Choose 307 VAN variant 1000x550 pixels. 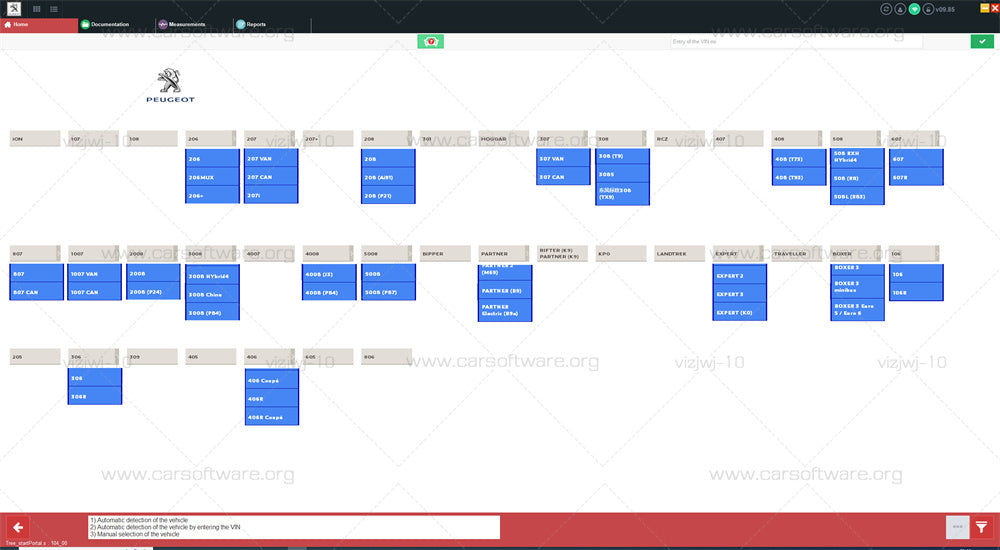[x=564, y=158]
